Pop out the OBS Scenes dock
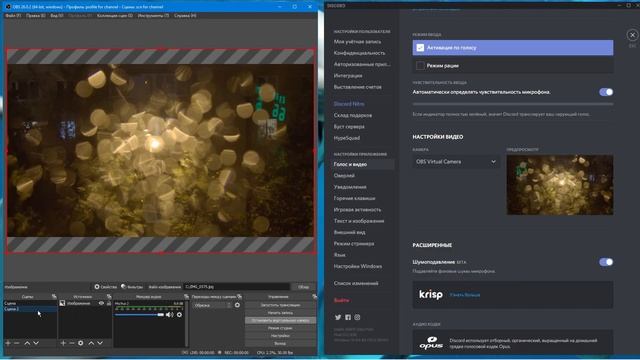 (x=54, y=296)
